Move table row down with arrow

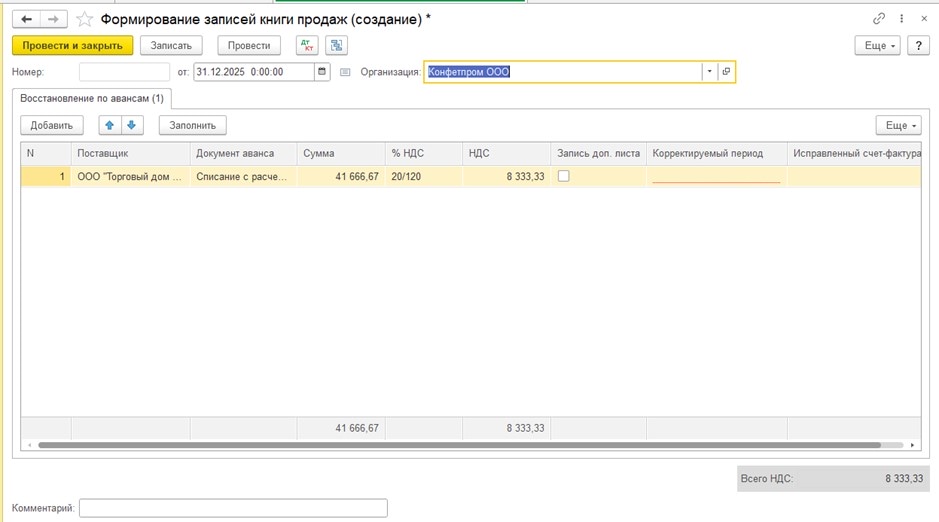[x=132, y=125]
